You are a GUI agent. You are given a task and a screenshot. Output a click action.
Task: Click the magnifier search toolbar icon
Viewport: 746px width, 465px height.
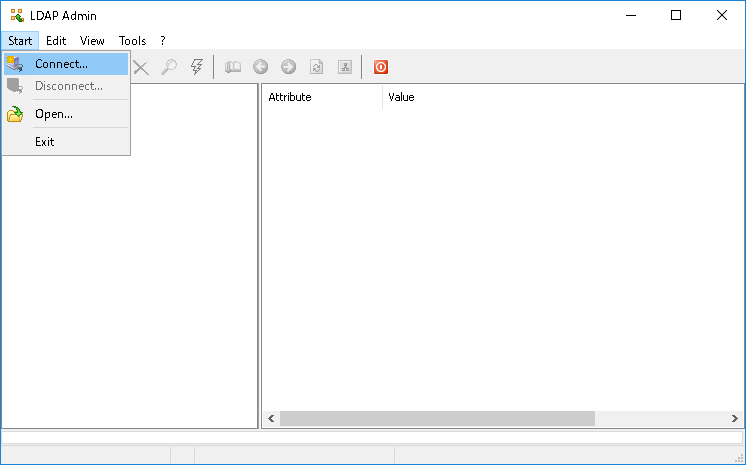tap(169, 67)
